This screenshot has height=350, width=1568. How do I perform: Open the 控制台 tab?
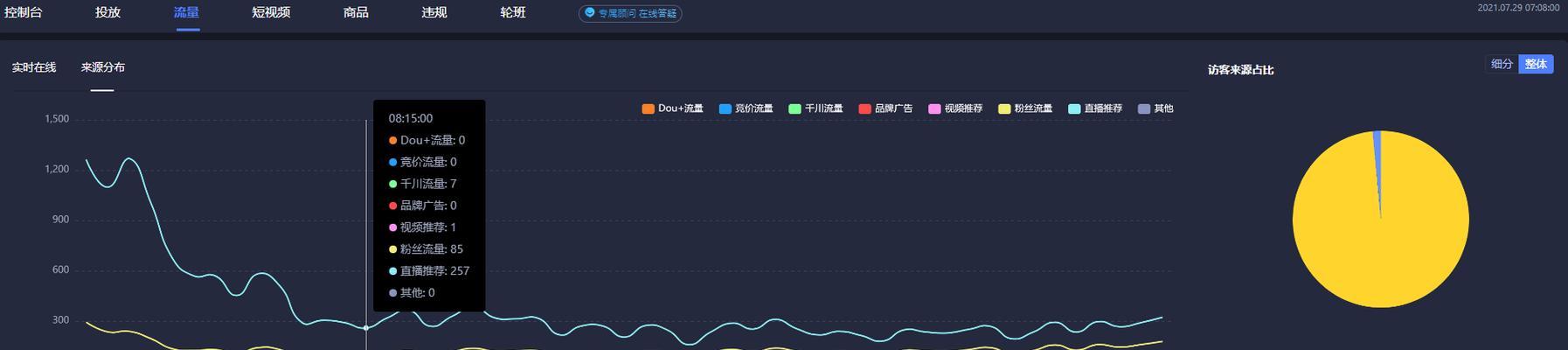point(23,13)
